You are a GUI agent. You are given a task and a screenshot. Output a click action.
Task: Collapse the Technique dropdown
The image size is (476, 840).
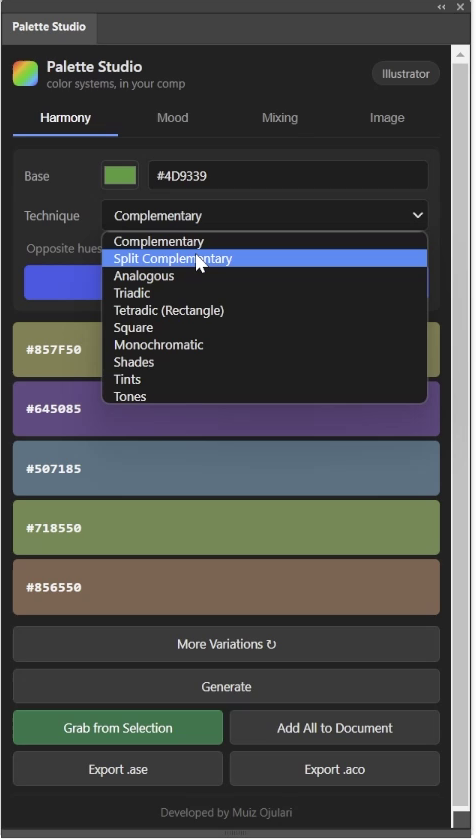265,216
